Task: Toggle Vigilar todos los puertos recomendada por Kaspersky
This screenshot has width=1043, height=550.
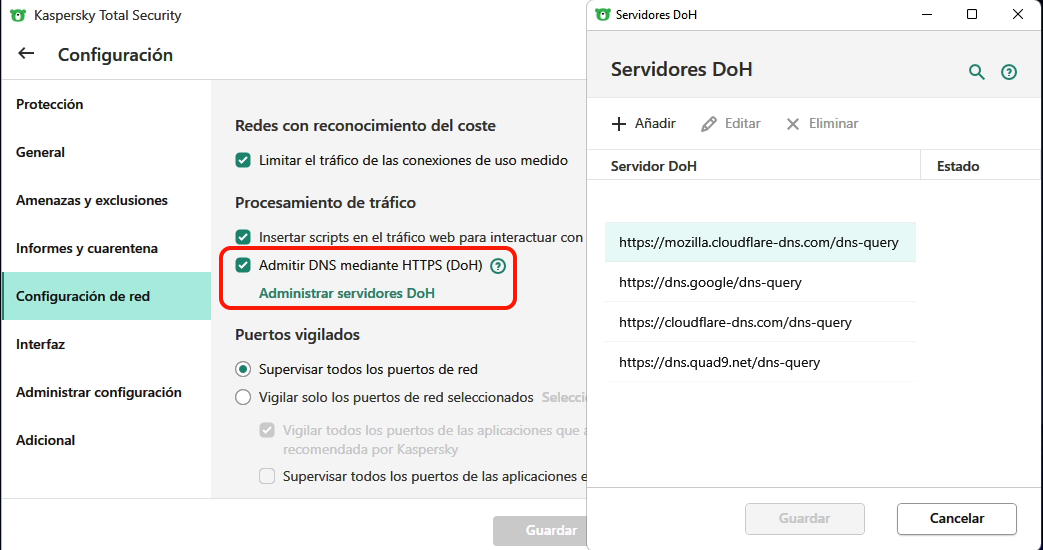Action: pyautogui.click(x=267, y=430)
